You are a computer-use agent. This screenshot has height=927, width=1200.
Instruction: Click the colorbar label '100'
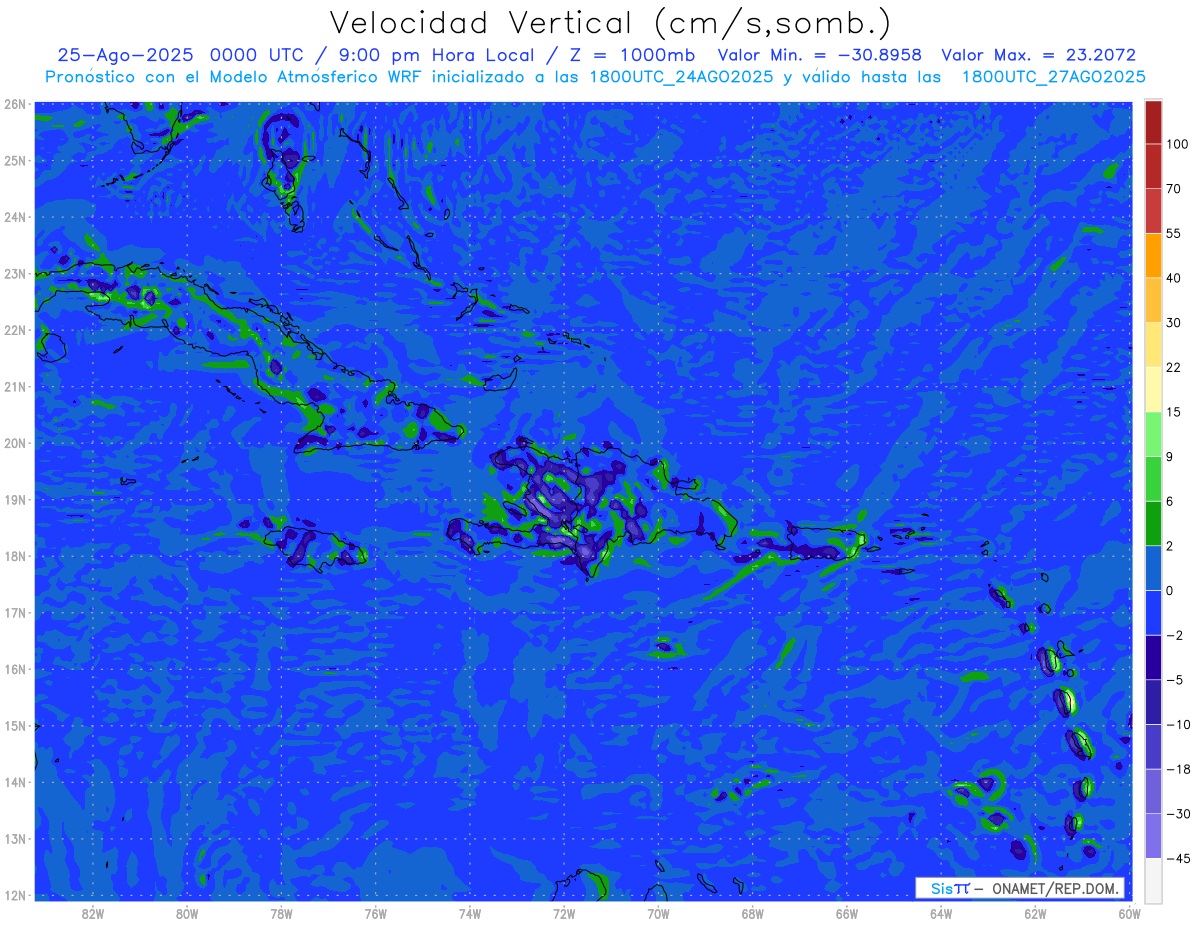[1178, 144]
